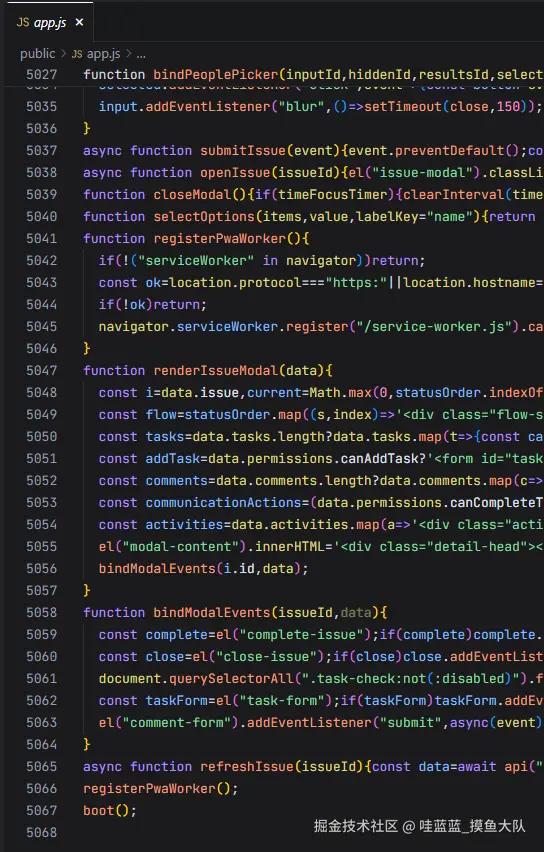Click the boot() call on line 5067
The height and width of the screenshot is (852, 544).
coord(110,810)
